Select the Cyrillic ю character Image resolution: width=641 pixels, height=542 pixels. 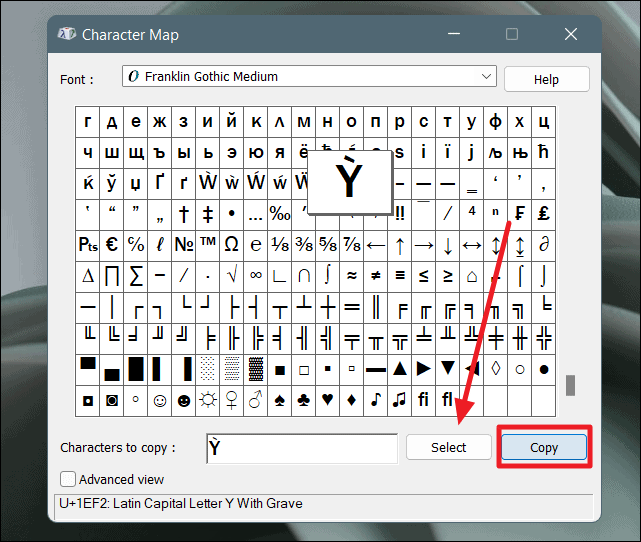256,152
